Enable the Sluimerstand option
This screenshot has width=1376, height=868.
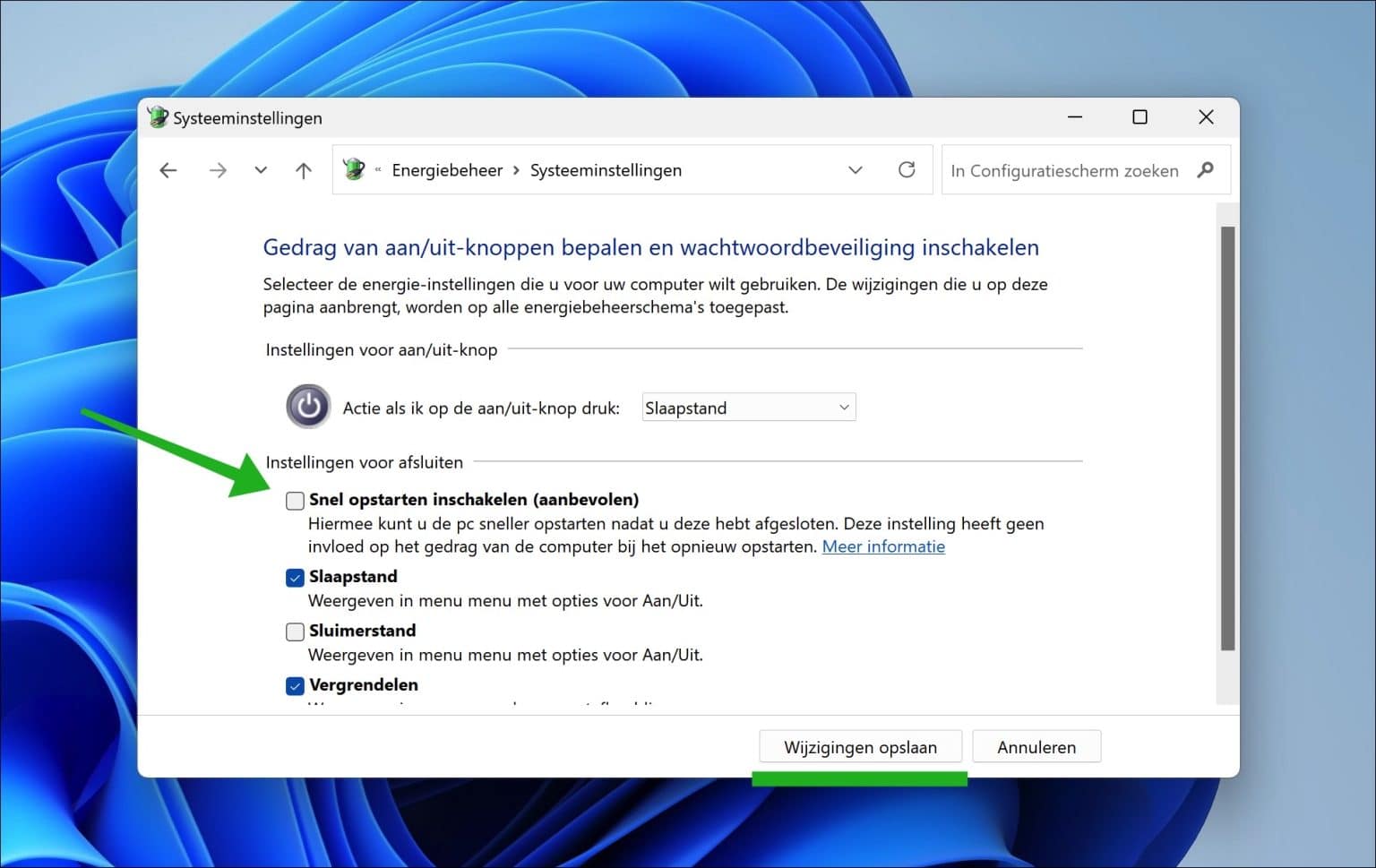(x=295, y=632)
